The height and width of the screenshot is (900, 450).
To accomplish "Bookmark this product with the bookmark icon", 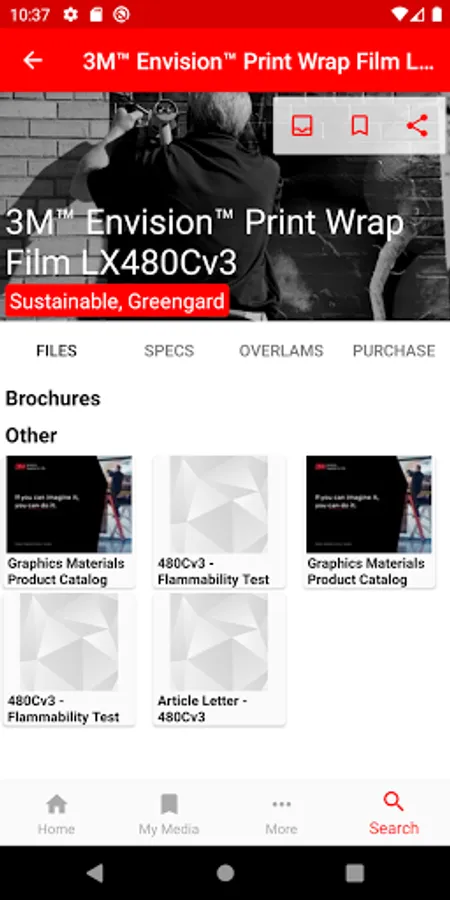I will [x=360, y=125].
